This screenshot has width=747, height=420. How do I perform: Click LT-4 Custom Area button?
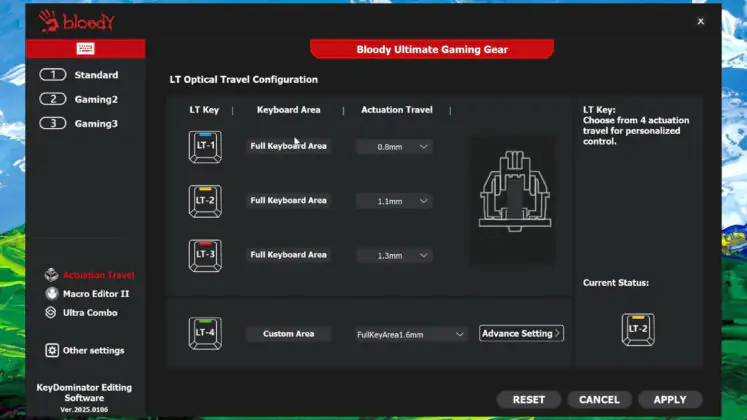coord(289,334)
